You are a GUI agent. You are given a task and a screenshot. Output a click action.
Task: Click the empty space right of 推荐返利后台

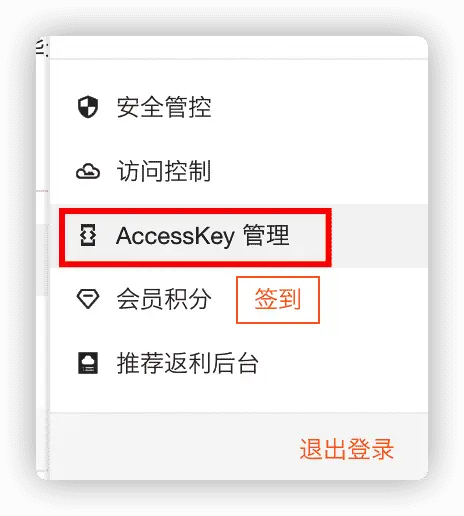click(x=343, y=363)
